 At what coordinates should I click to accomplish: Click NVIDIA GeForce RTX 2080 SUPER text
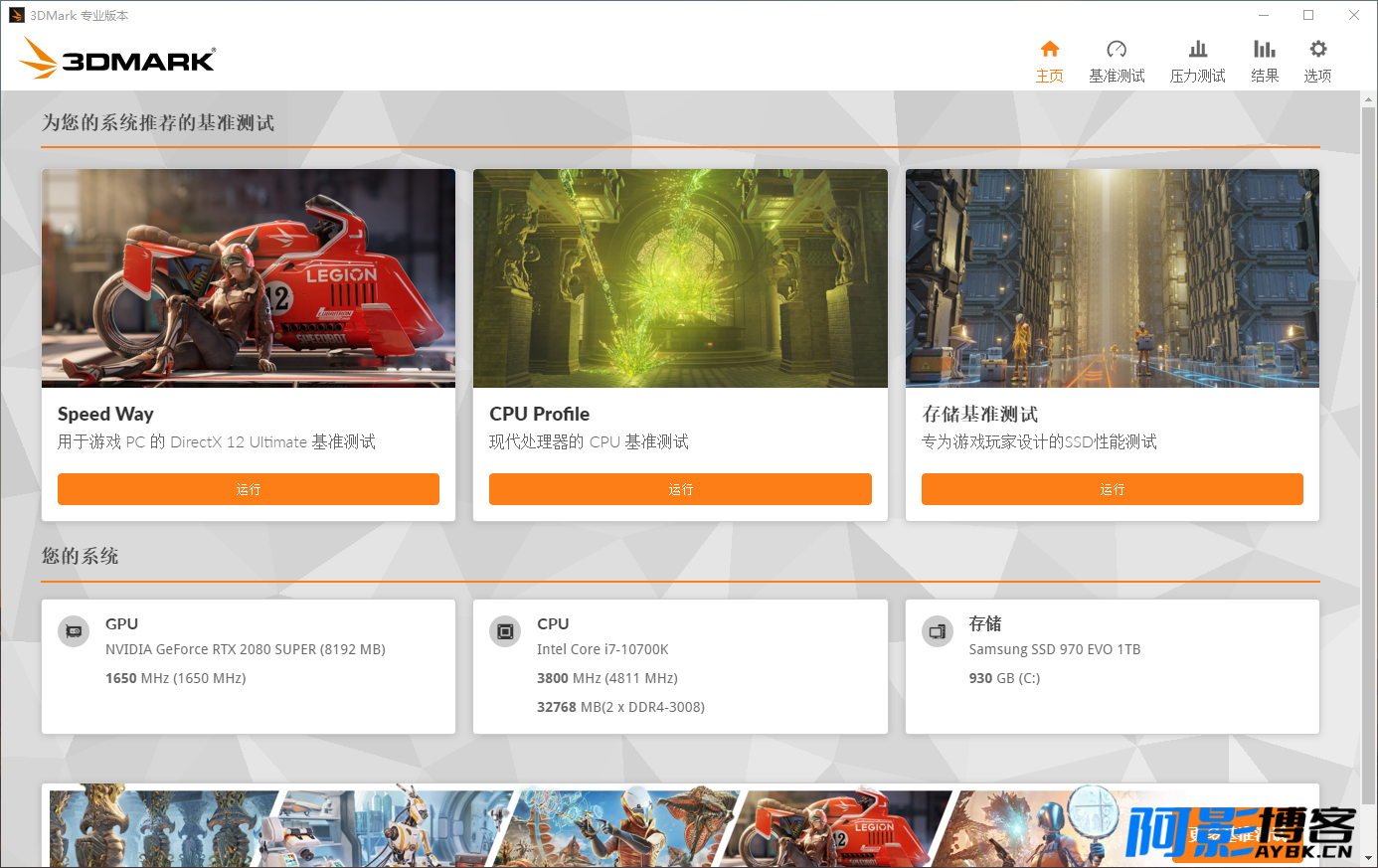(246, 649)
